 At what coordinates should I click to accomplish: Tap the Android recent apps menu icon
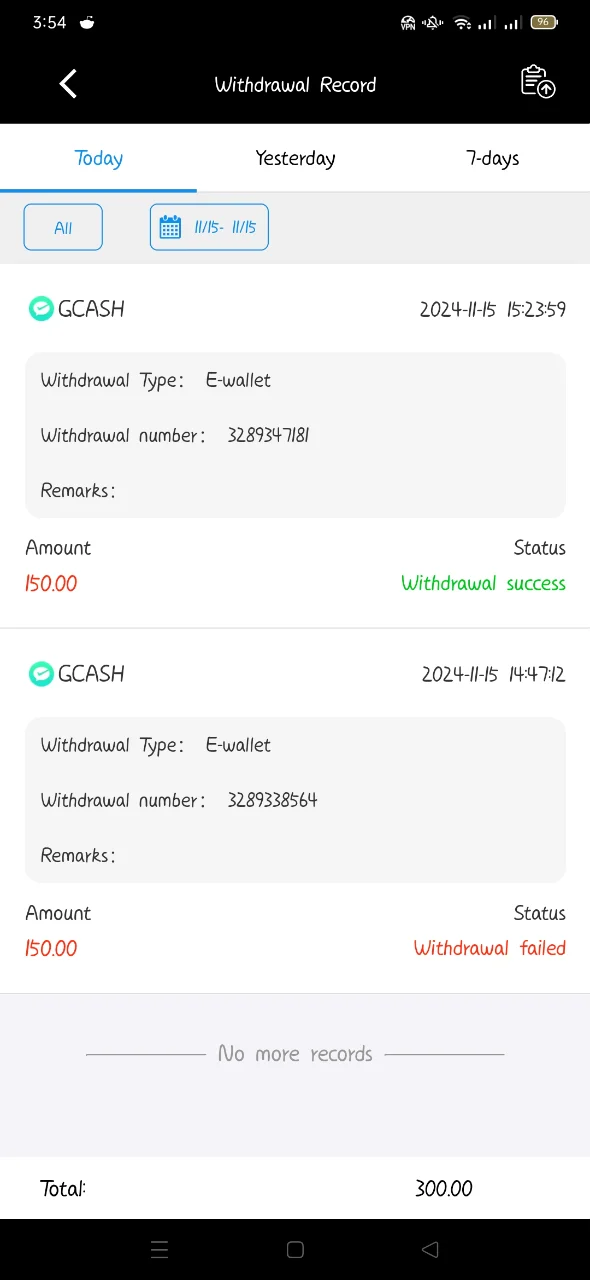point(159,1249)
